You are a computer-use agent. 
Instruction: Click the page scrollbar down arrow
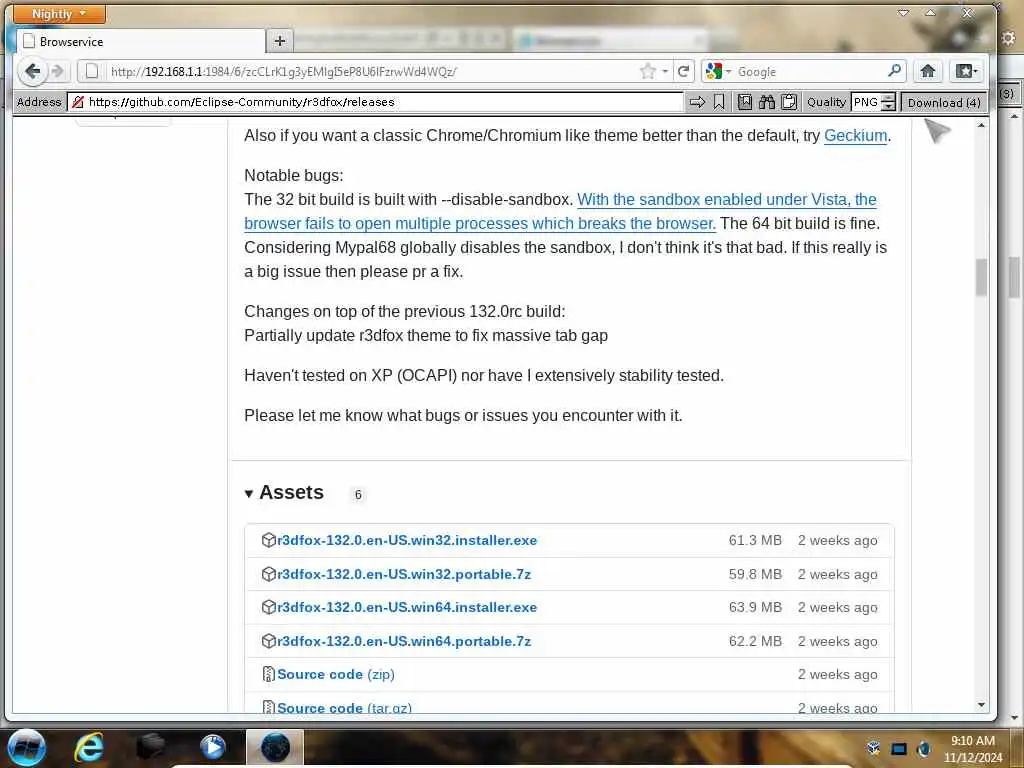tap(982, 705)
